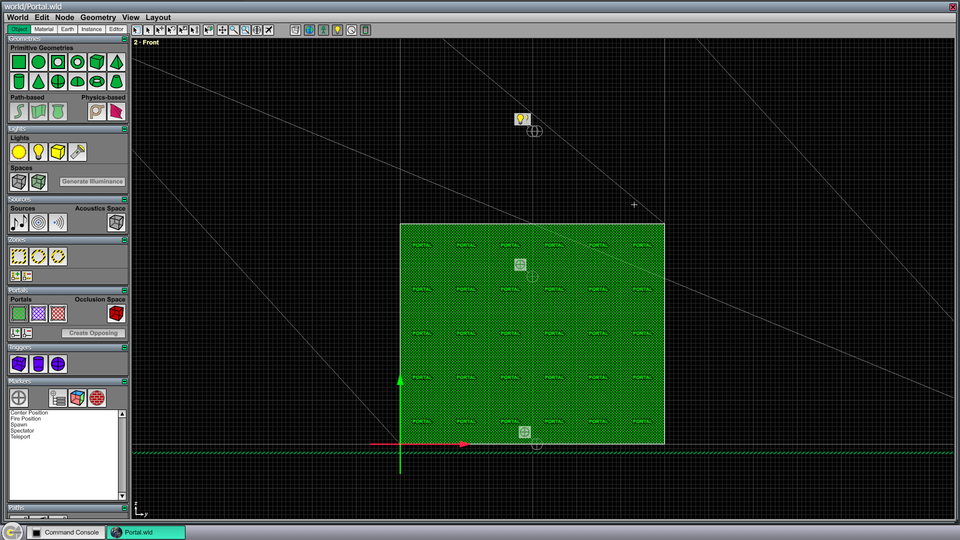The width and height of the screenshot is (960, 540).
Task: Toggle the light bulb toolbar button
Action: pyautogui.click(x=337, y=30)
